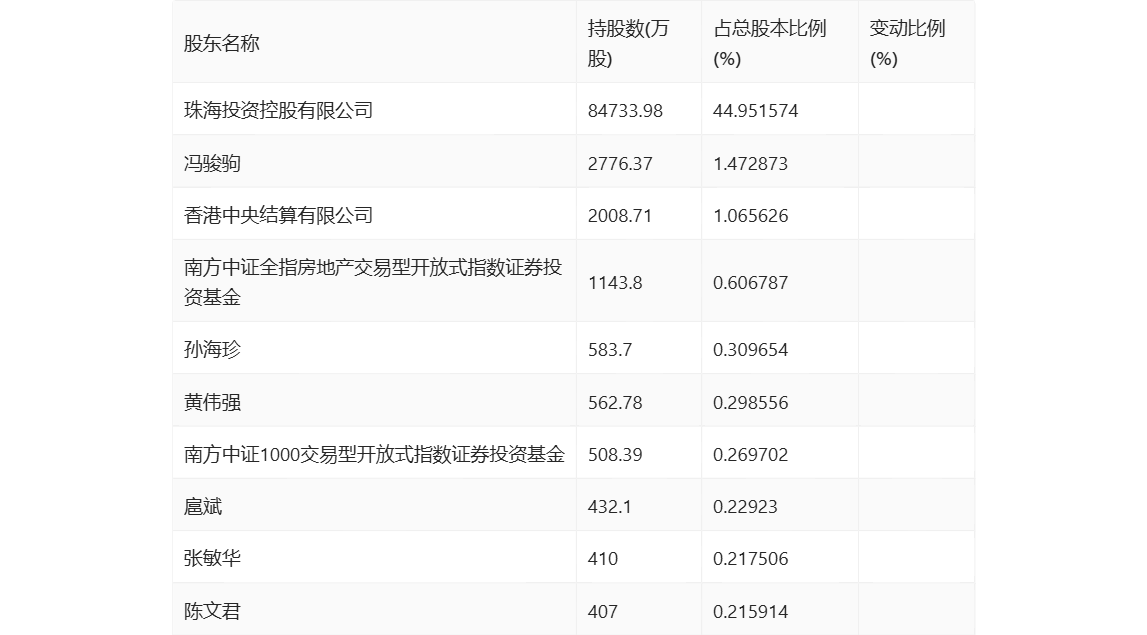The height and width of the screenshot is (635, 1147).
Task: Select 南方中证全指房地产 fund shareholder name
Action: [373, 282]
